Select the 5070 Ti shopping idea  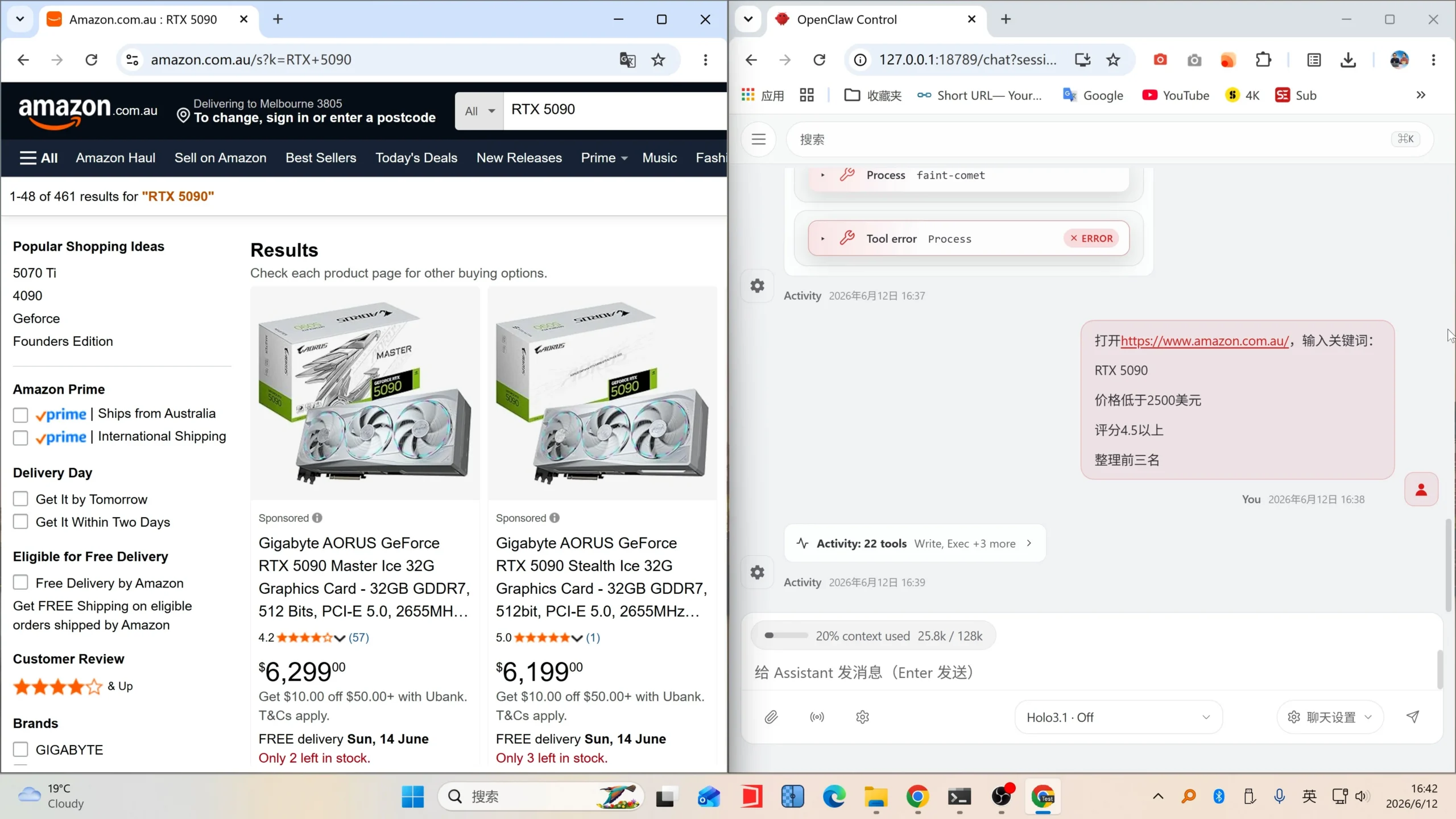[35, 273]
